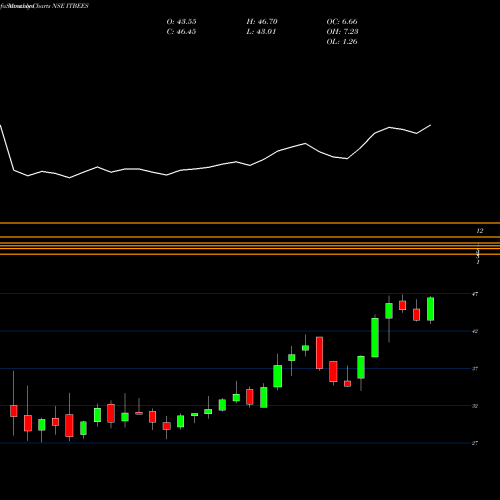Click the NSE ITBEES chart title

[70, 6]
